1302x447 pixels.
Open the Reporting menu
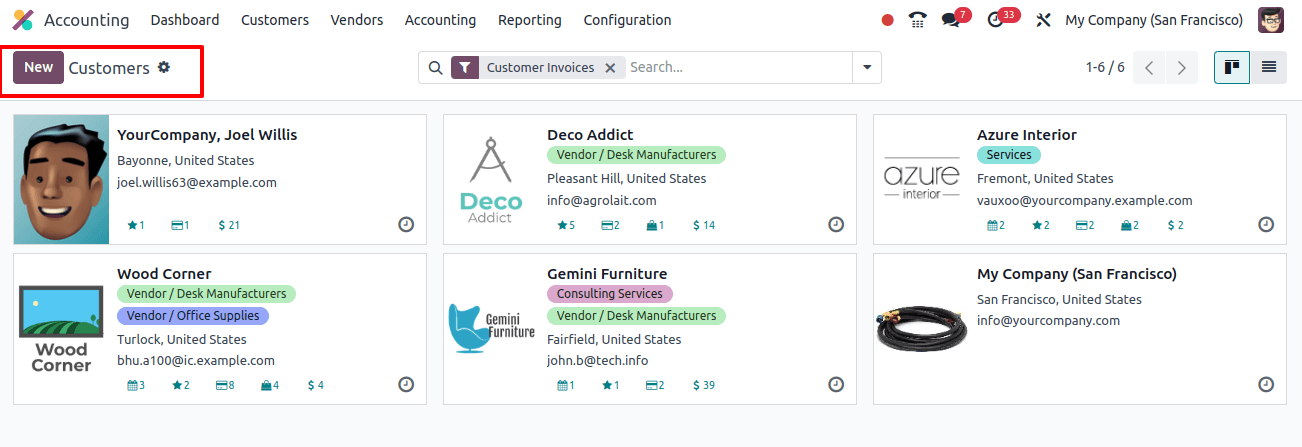click(530, 20)
